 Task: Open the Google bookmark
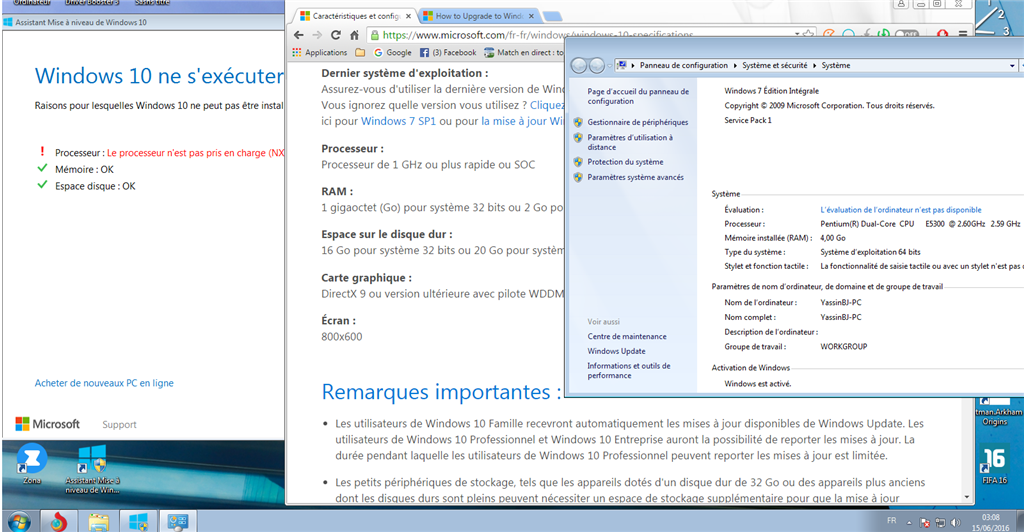coord(392,52)
